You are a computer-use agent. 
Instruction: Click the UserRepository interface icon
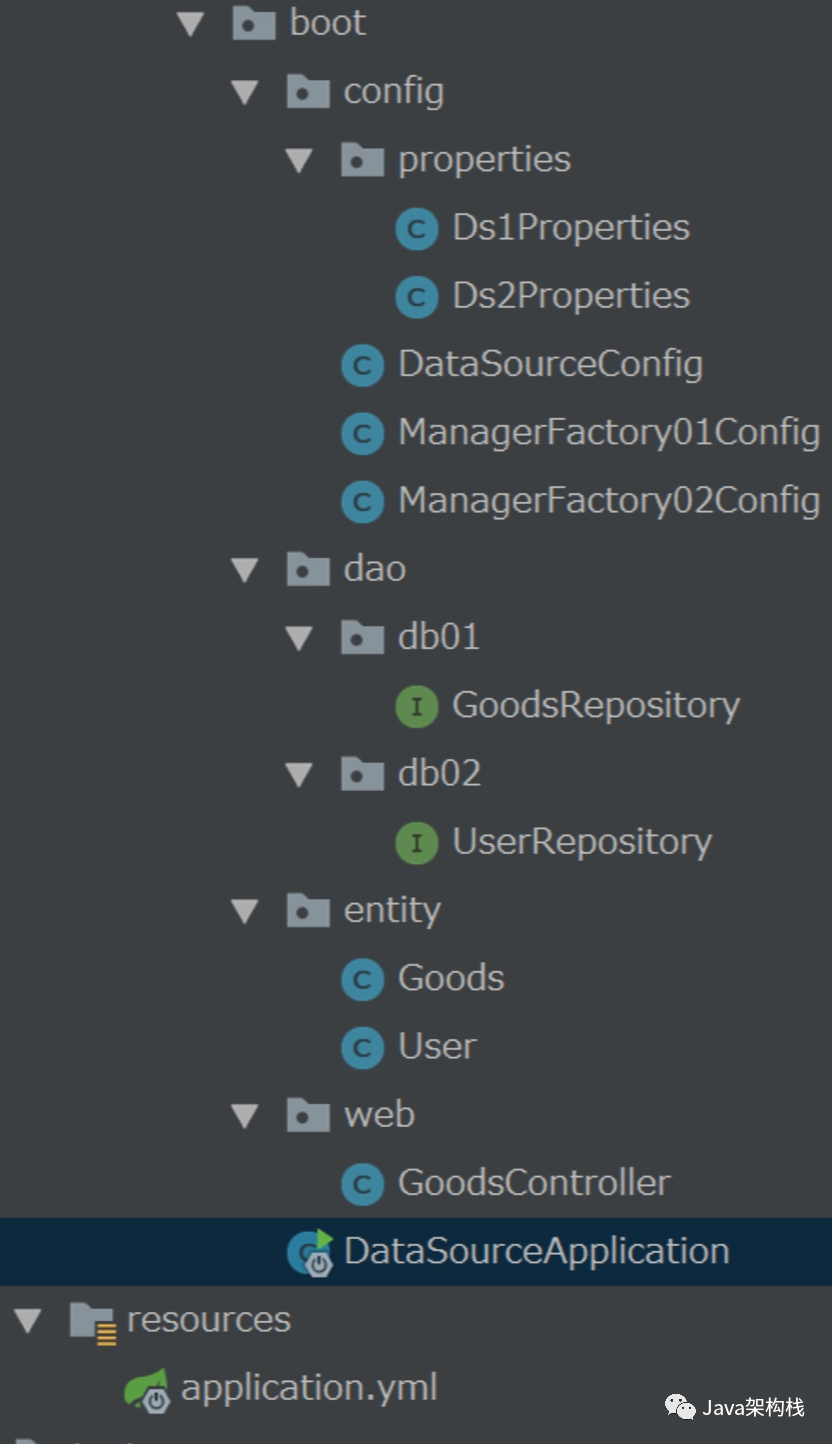[x=417, y=844]
